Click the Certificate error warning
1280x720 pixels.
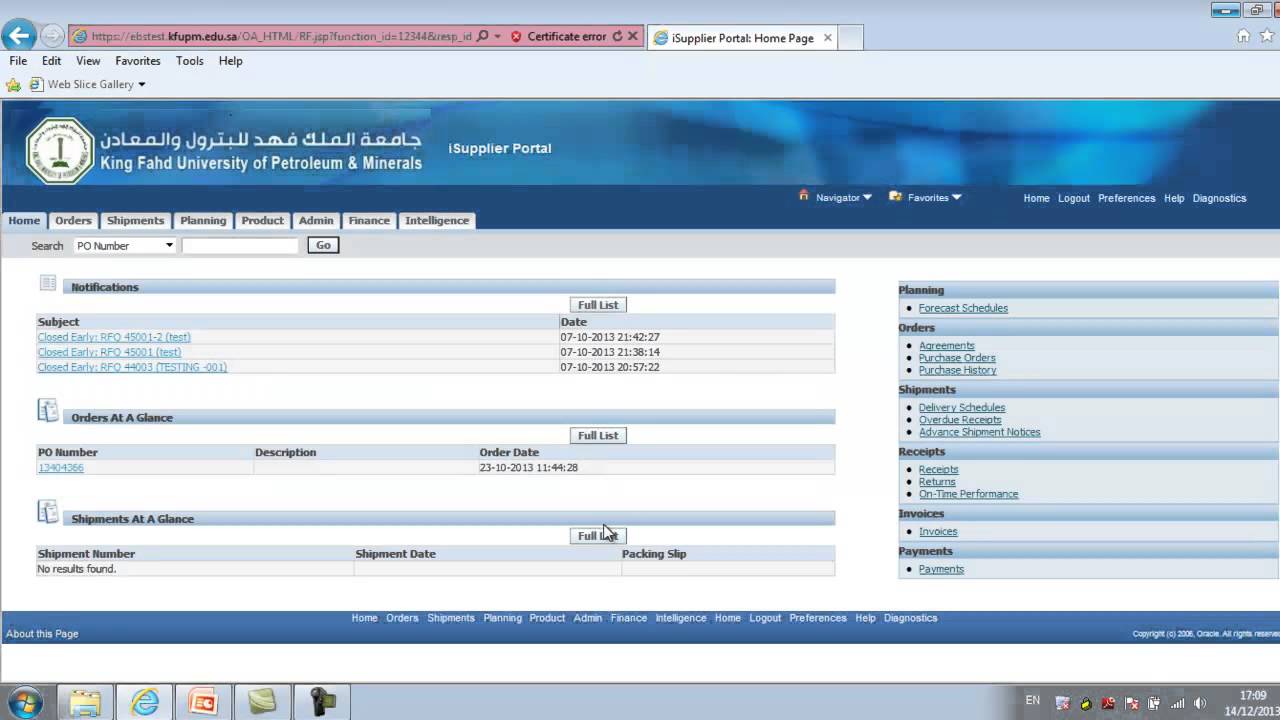(x=558, y=36)
